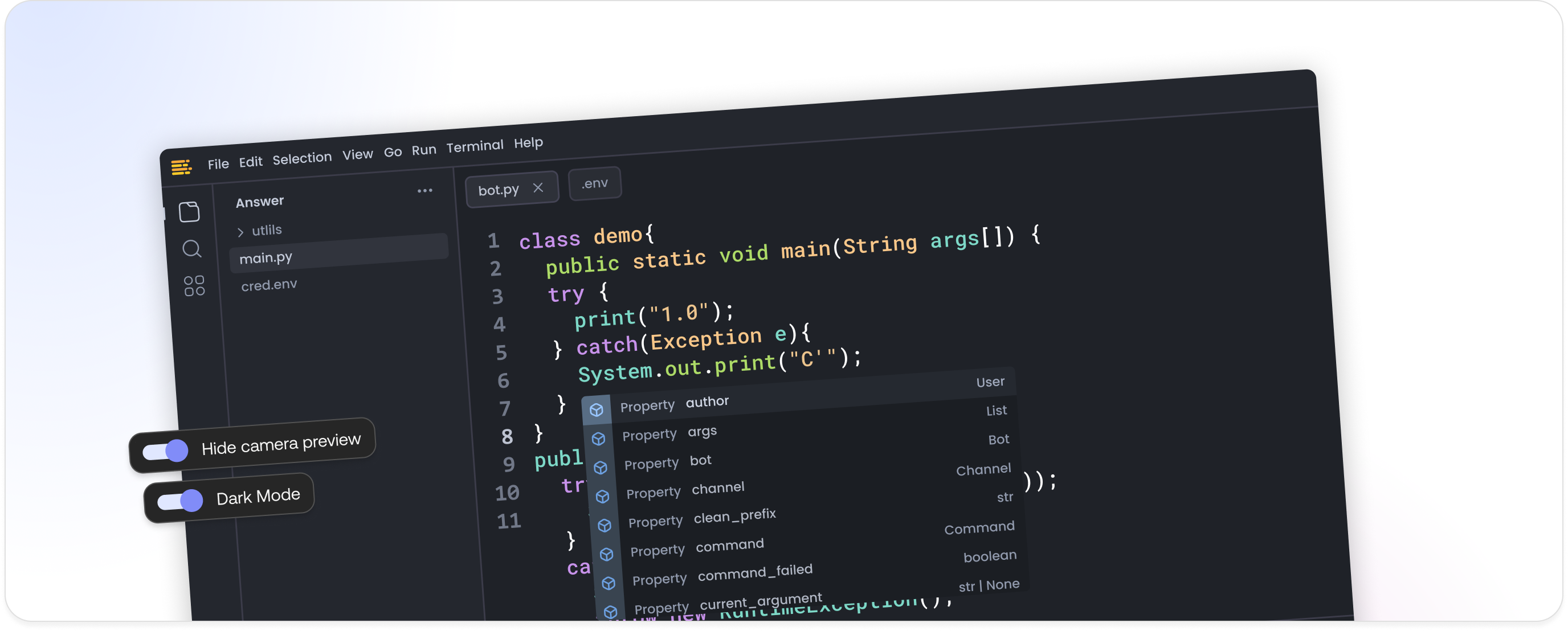Click the cube icon beside command_failed property
The image size is (1568, 631).
(608, 584)
